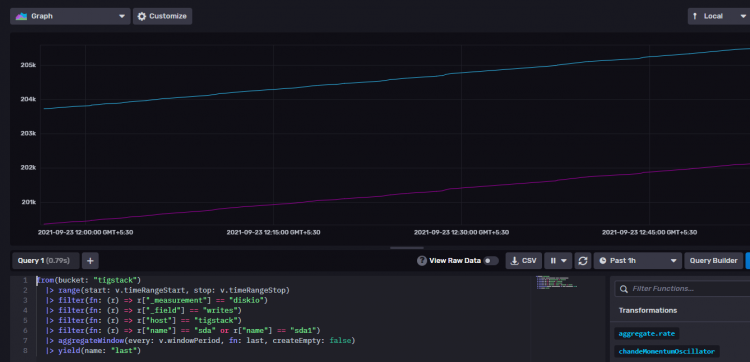Insert the chandeMomentumOscillator function
This screenshot has height=362, width=750.
coord(667,351)
